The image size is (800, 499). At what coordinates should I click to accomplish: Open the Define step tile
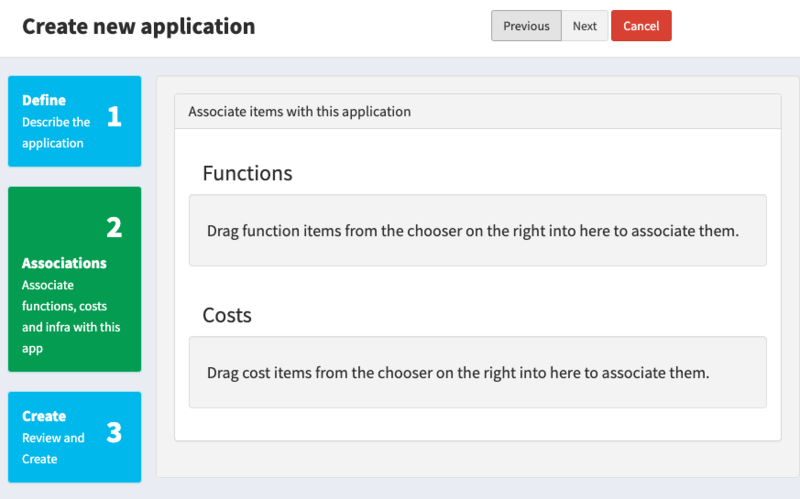pyautogui.click(x=74, y=121)
